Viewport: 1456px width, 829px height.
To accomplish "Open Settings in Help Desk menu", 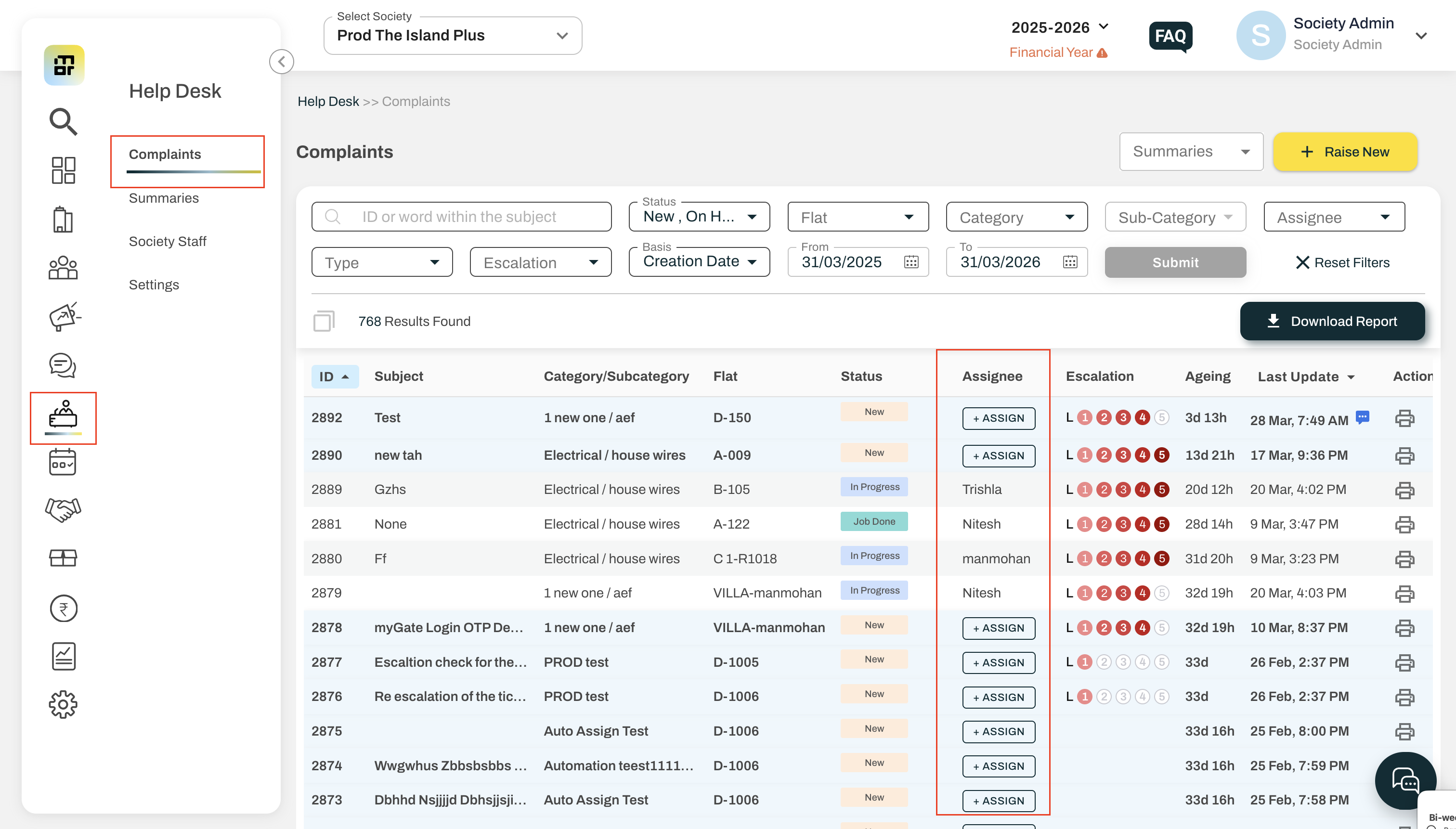I will (x=154, y=285).
